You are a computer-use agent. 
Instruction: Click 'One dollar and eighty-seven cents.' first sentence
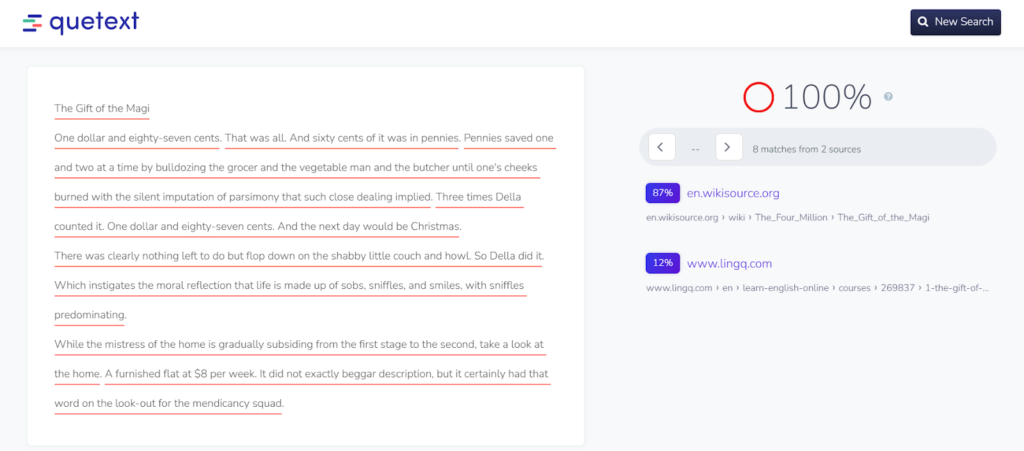(x=138, y=138)
